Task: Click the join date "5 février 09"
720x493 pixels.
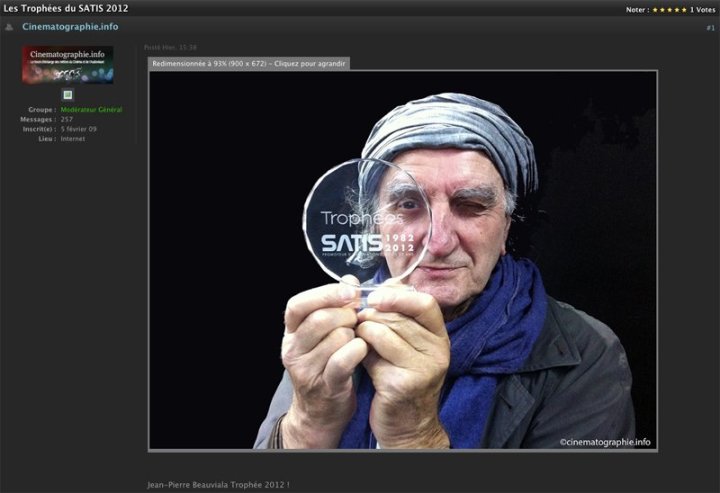Action: tap(79, 129)
